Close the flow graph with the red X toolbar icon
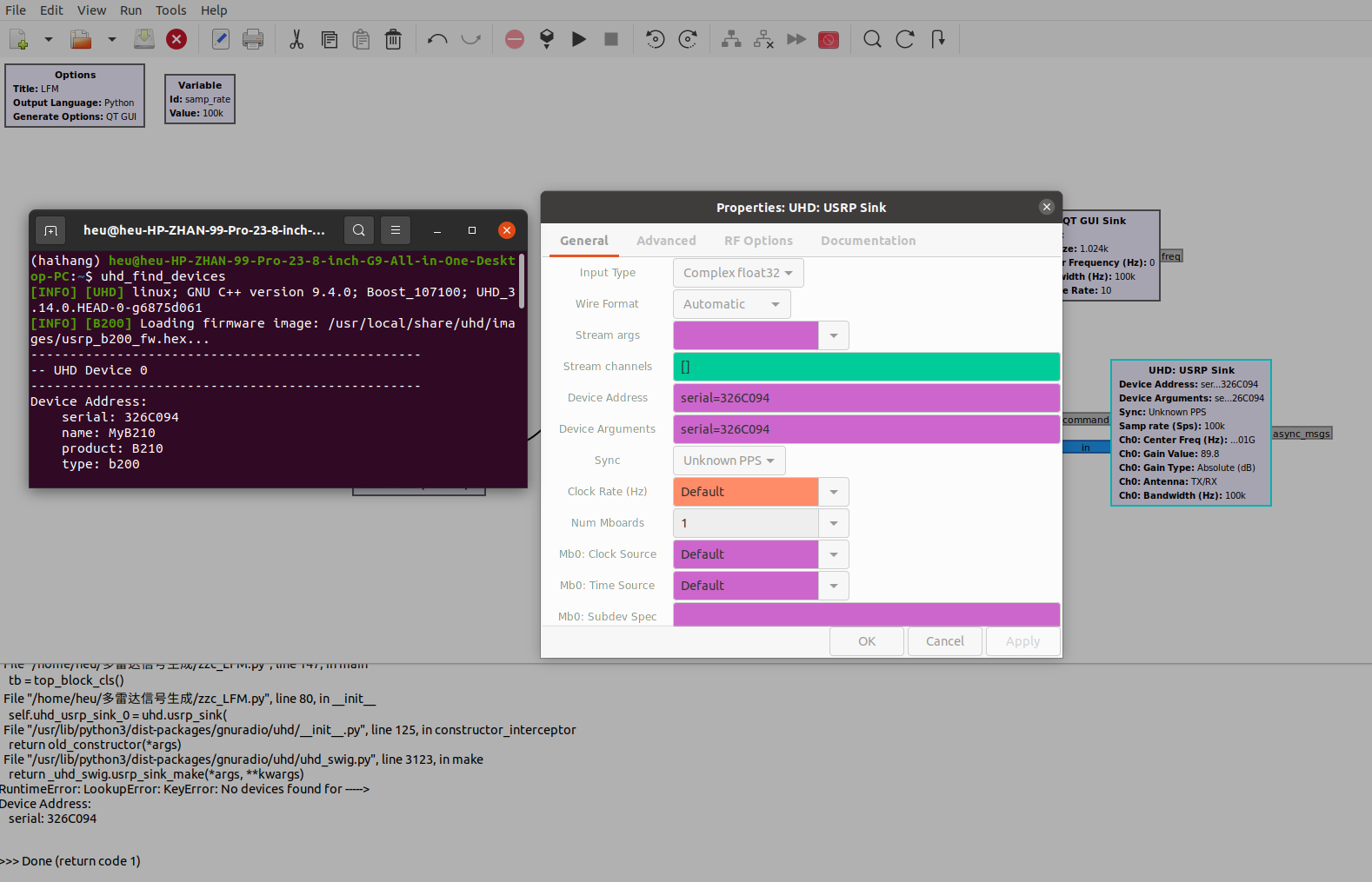 tap(176, 39)
